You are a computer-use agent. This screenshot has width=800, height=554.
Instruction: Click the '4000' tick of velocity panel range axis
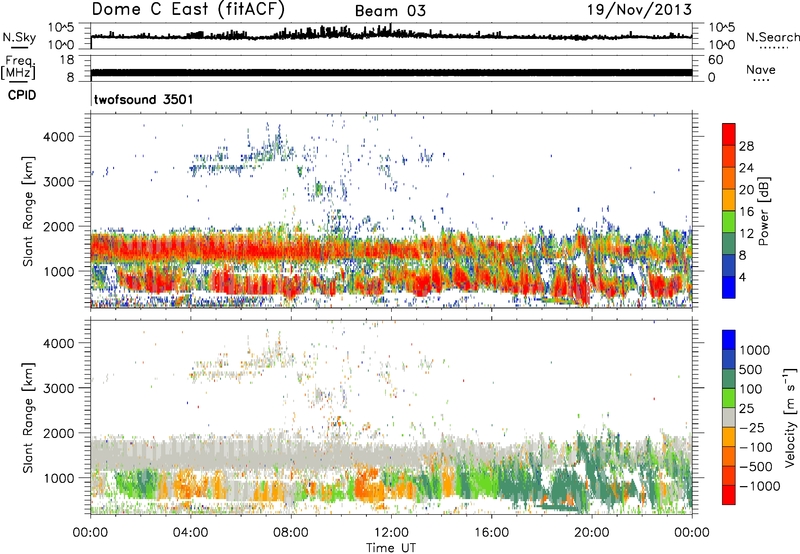(59, 343)
